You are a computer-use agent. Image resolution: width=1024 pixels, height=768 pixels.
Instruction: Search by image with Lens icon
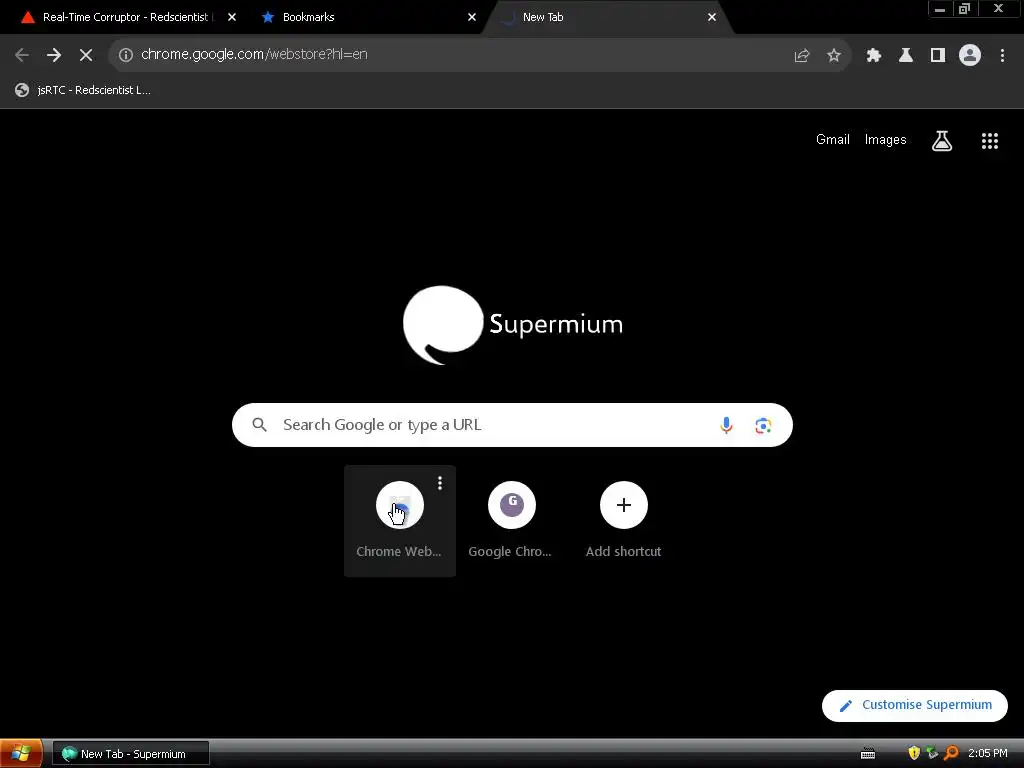[x=763, y=426]
